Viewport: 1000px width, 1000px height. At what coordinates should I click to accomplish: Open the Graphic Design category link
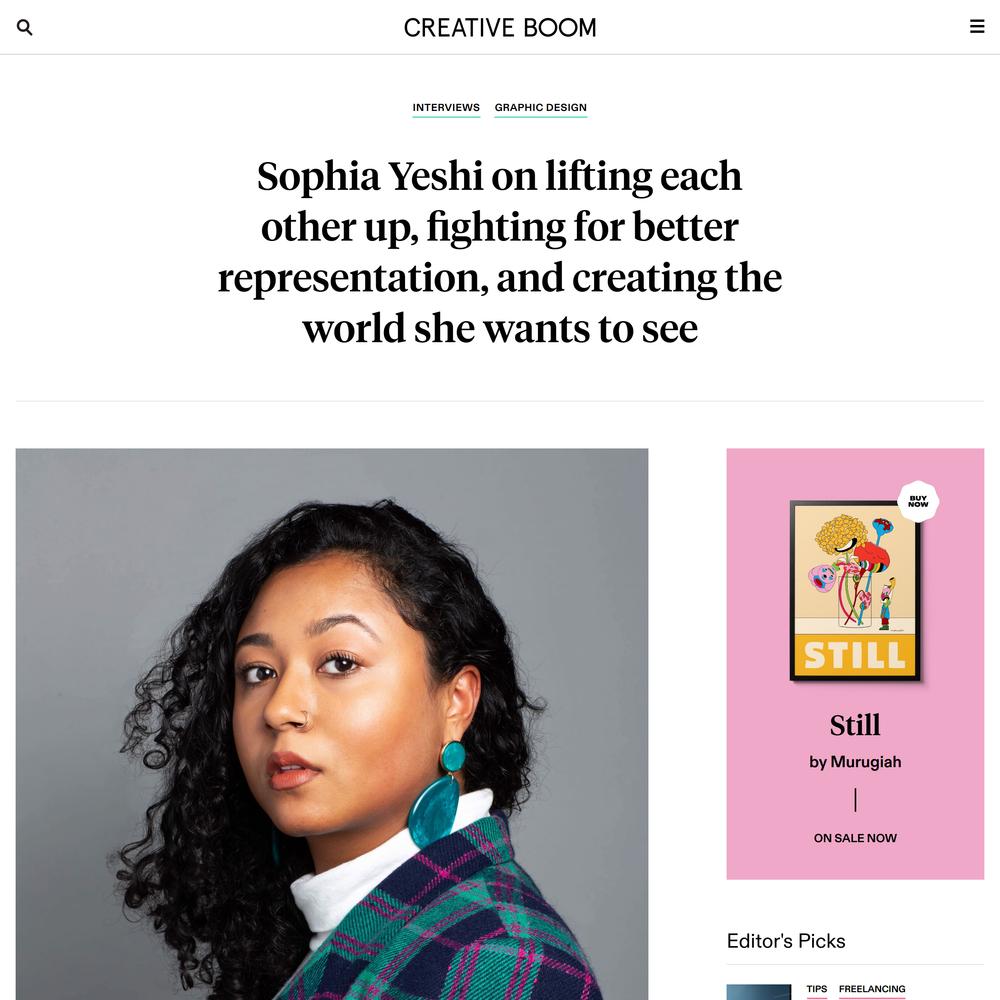(x=540, y=107)
